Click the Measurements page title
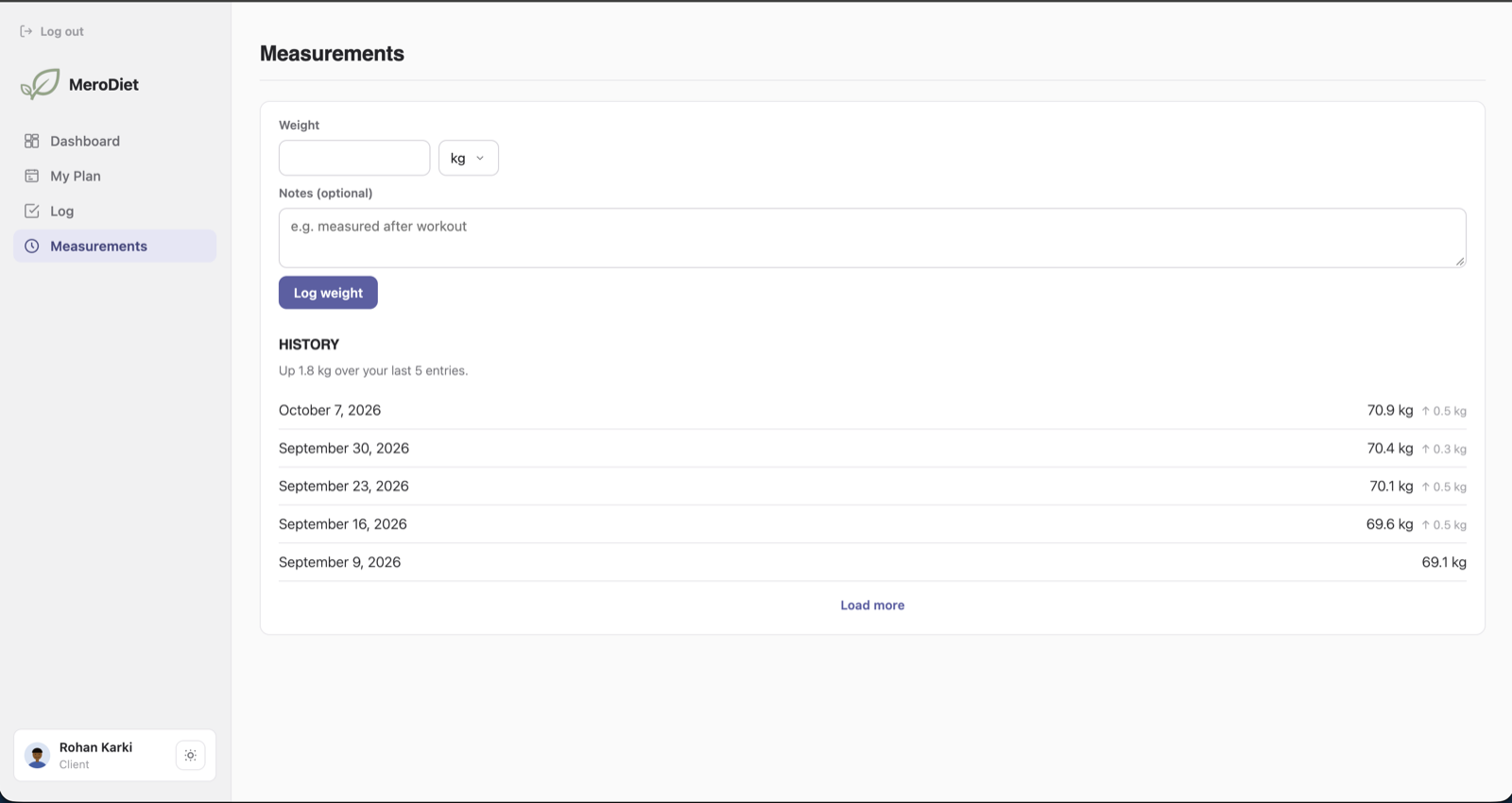 pyautogui.click(x=332, y=54)
